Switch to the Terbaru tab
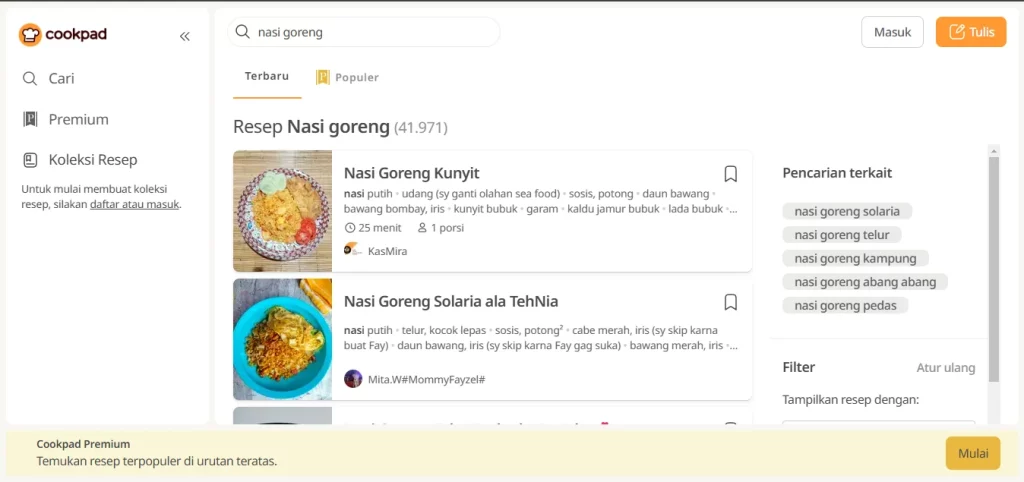 click(x=267, y=77)
